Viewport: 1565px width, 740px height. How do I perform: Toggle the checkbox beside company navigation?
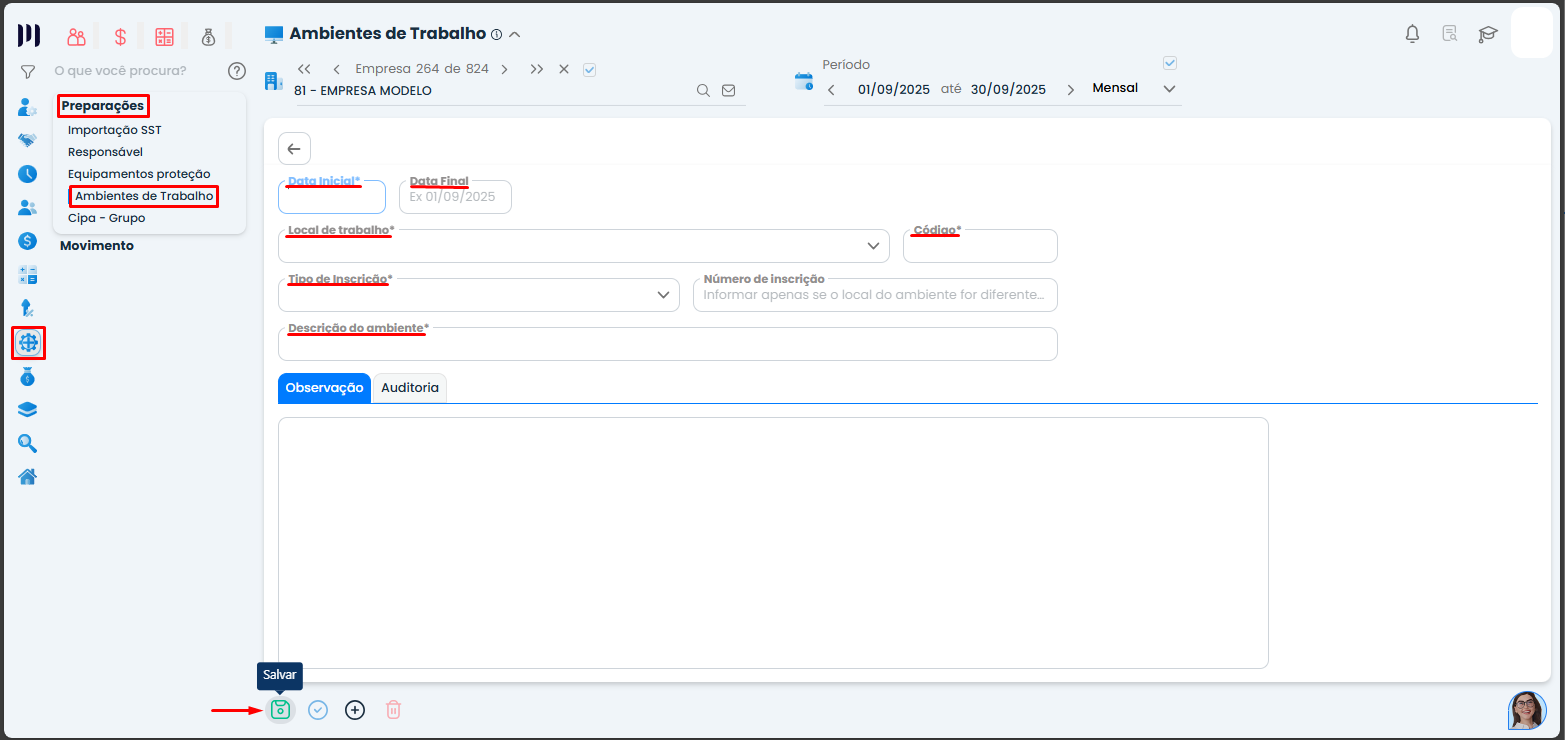click(589, 70)
